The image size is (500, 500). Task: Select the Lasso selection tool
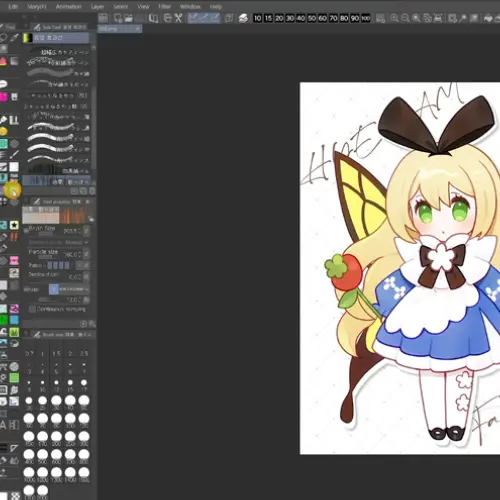(3, 38)
